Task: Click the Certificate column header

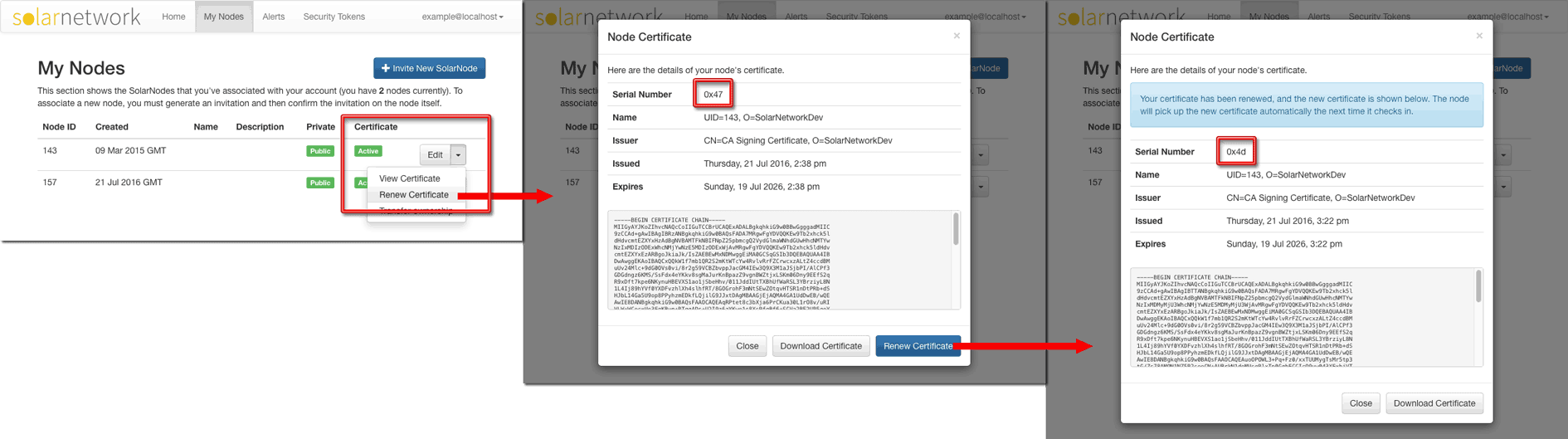Action: click(x=376, y=127)
